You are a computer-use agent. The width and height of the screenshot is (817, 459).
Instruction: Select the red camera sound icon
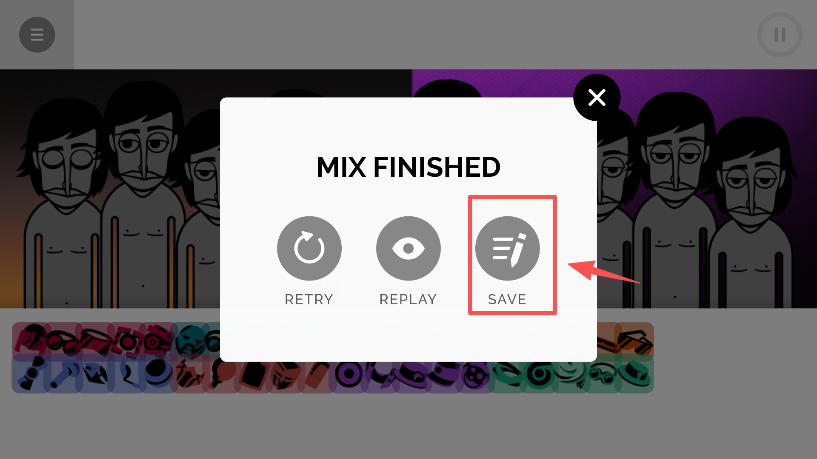156,340
